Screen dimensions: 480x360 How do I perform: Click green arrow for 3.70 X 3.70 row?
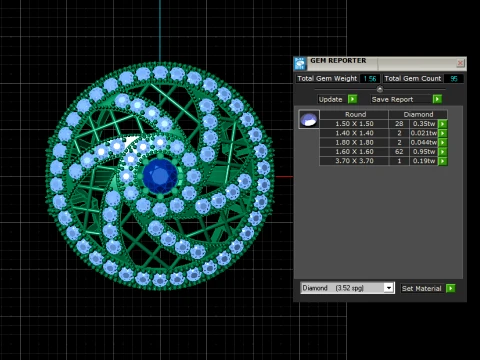pos(443,161)
